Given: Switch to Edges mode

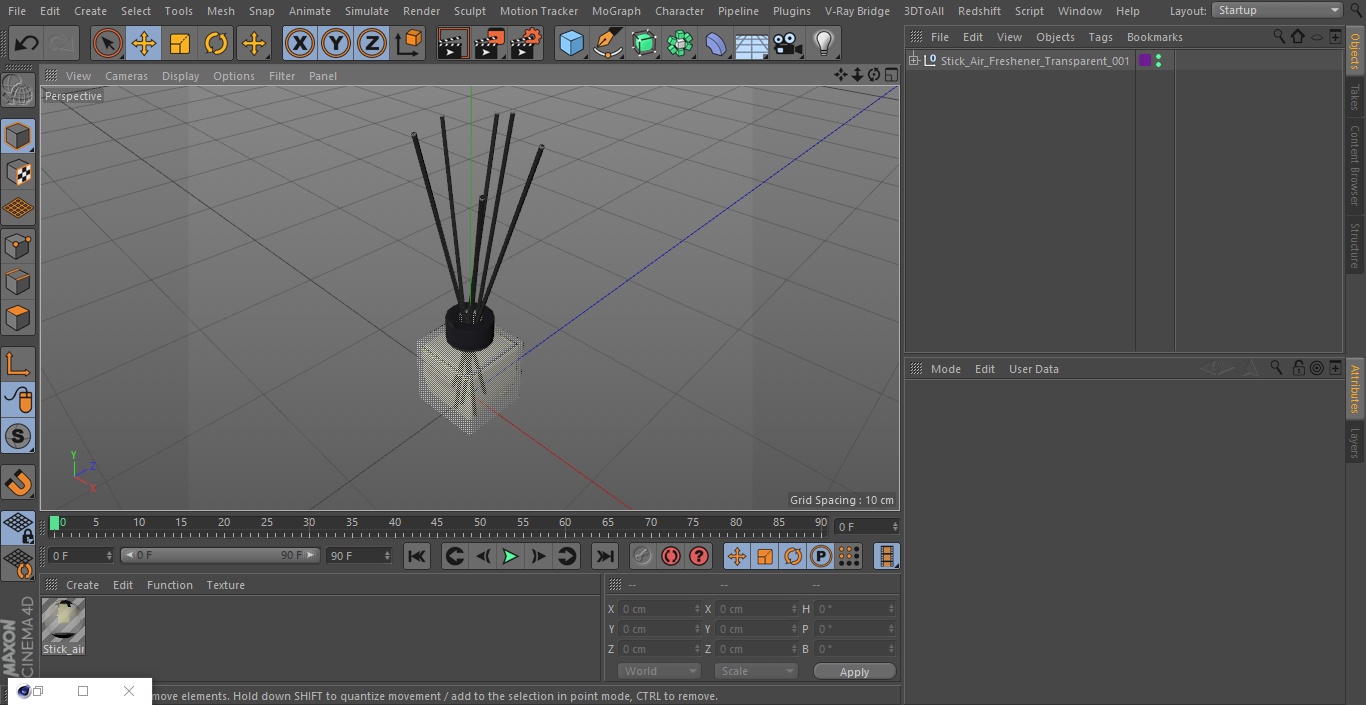Looking at the screenshot, I should (18, 282).
